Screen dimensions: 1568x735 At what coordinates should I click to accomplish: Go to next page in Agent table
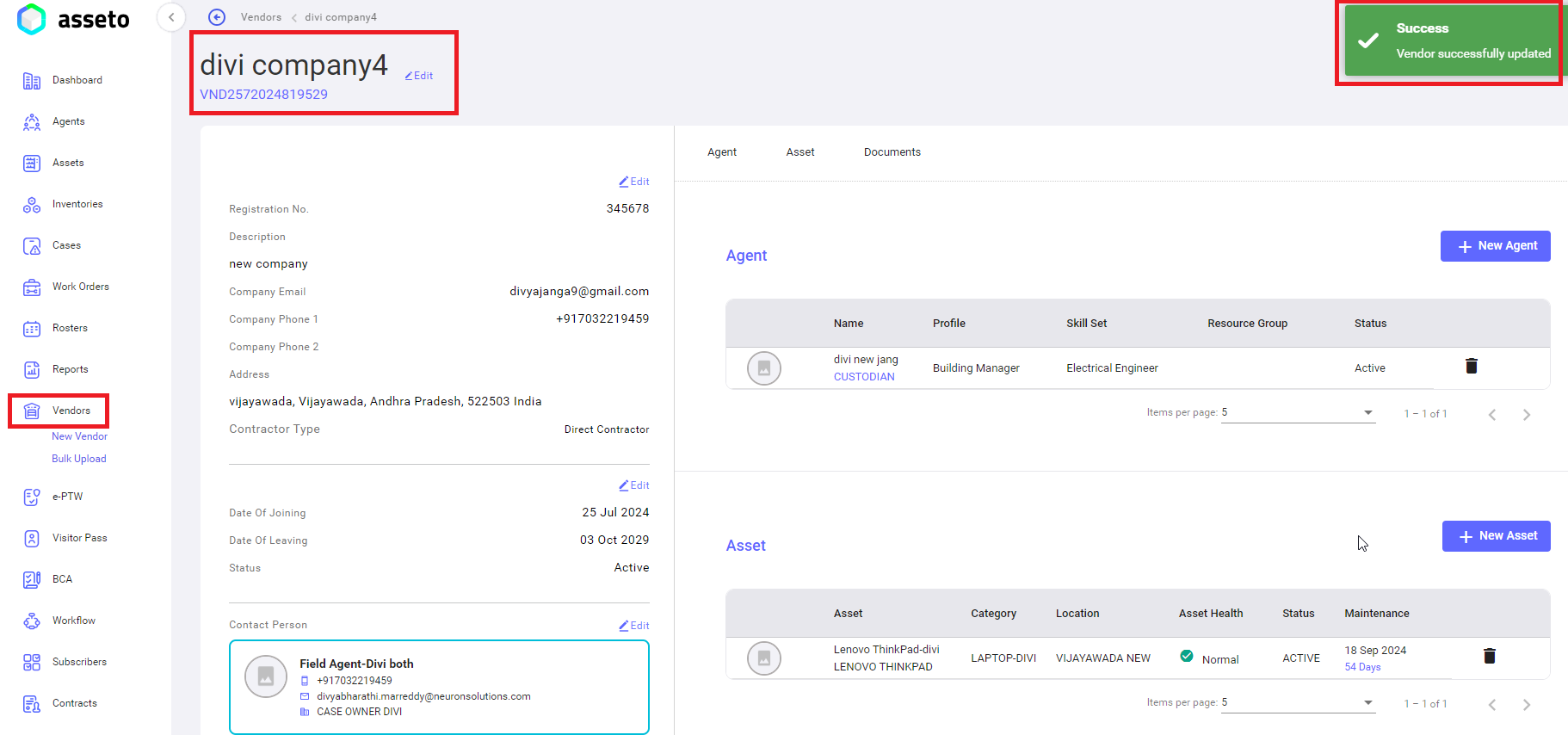(x=1527, y=415)
